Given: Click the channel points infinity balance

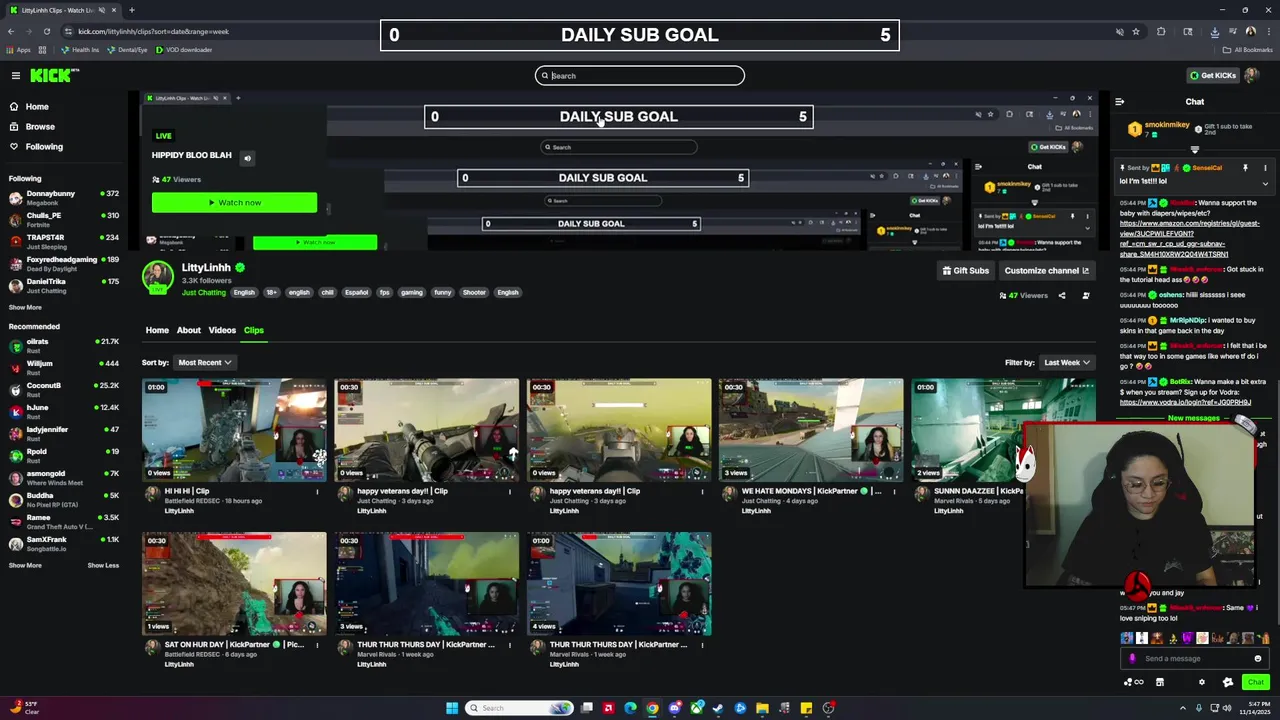Looking at the screenshot, I should pos(1134,682).
